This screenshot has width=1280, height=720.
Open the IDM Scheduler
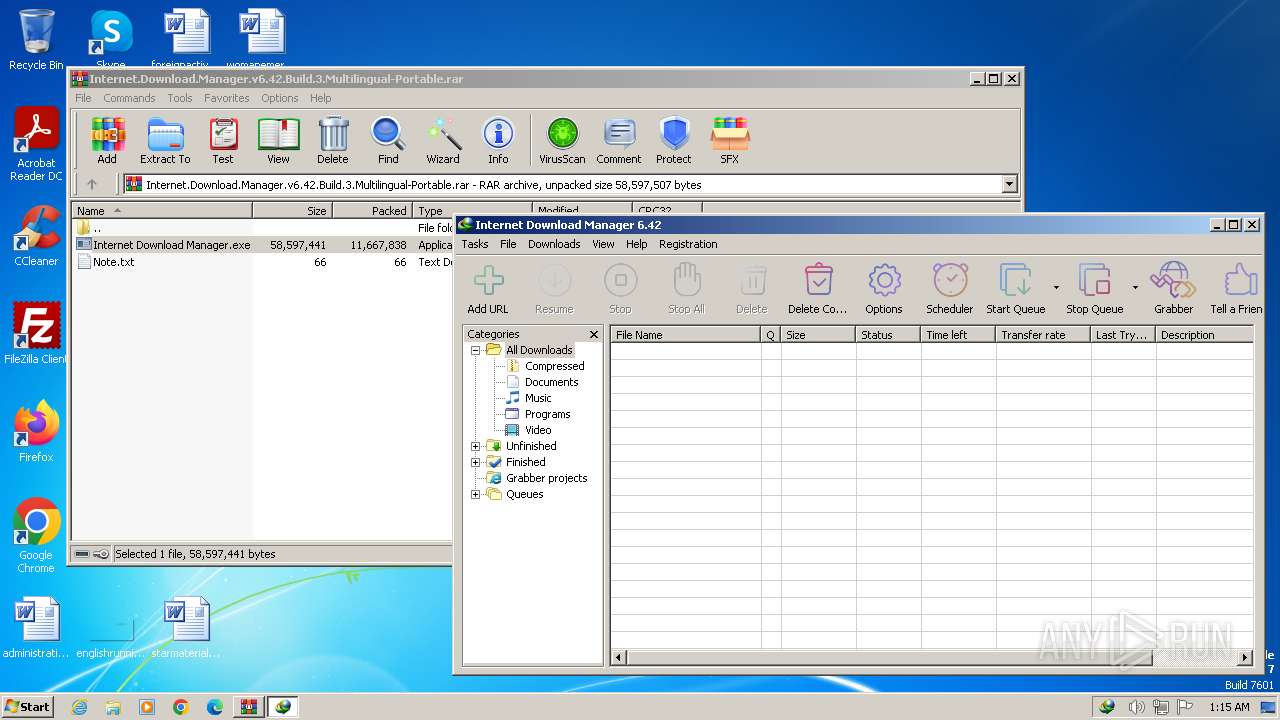click(x=950, y=290)
